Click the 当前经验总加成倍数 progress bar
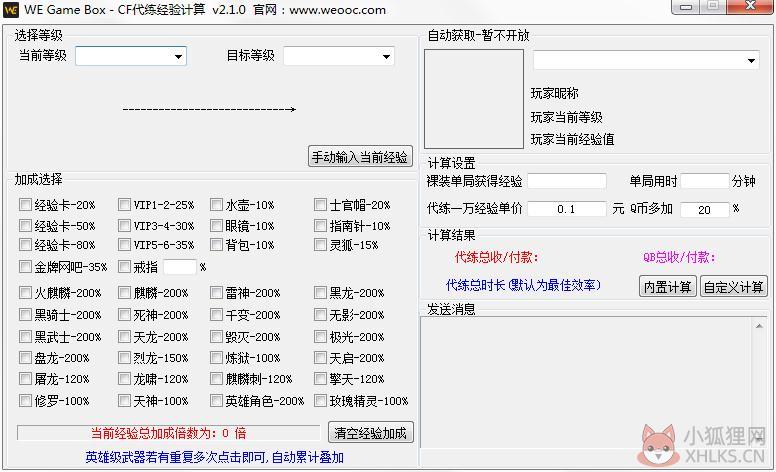Image resolution: width=776 pixels, height=472 pixels. (x=169, y=433)
